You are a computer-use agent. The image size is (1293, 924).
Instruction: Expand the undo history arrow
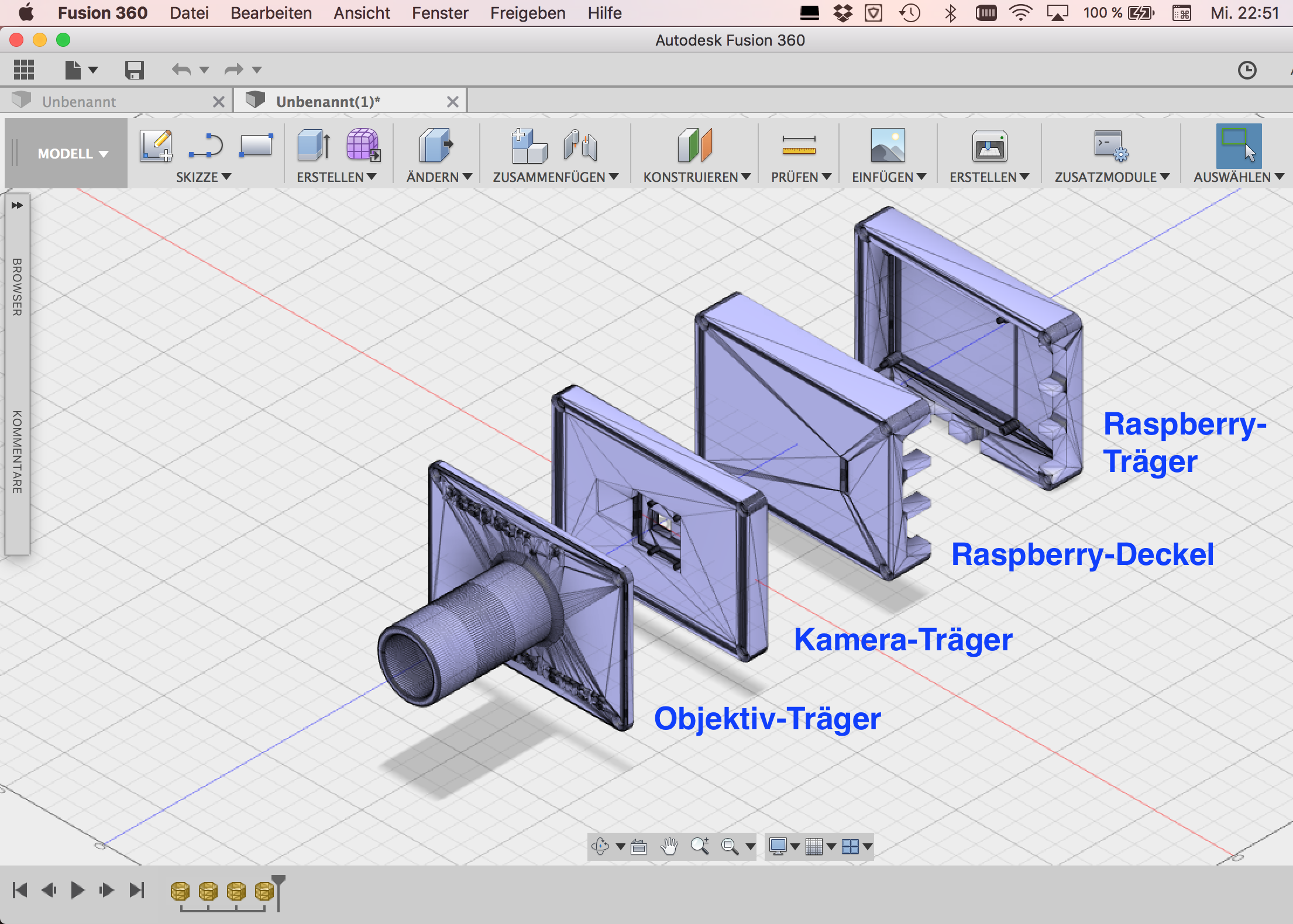coord(204,70)
